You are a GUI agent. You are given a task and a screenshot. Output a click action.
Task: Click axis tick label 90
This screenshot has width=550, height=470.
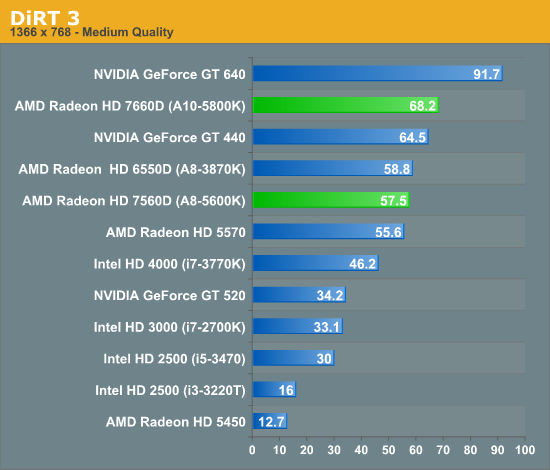498,450
